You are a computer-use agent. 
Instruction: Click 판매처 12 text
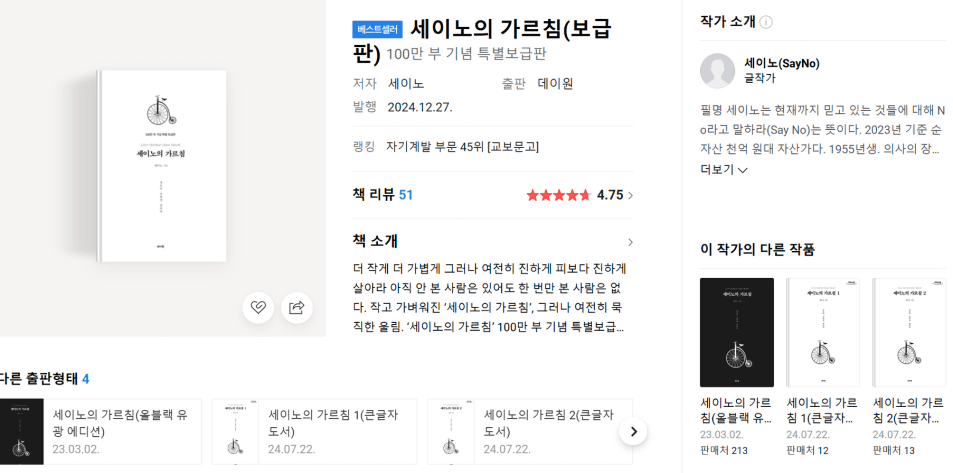[x=807, y=451]
